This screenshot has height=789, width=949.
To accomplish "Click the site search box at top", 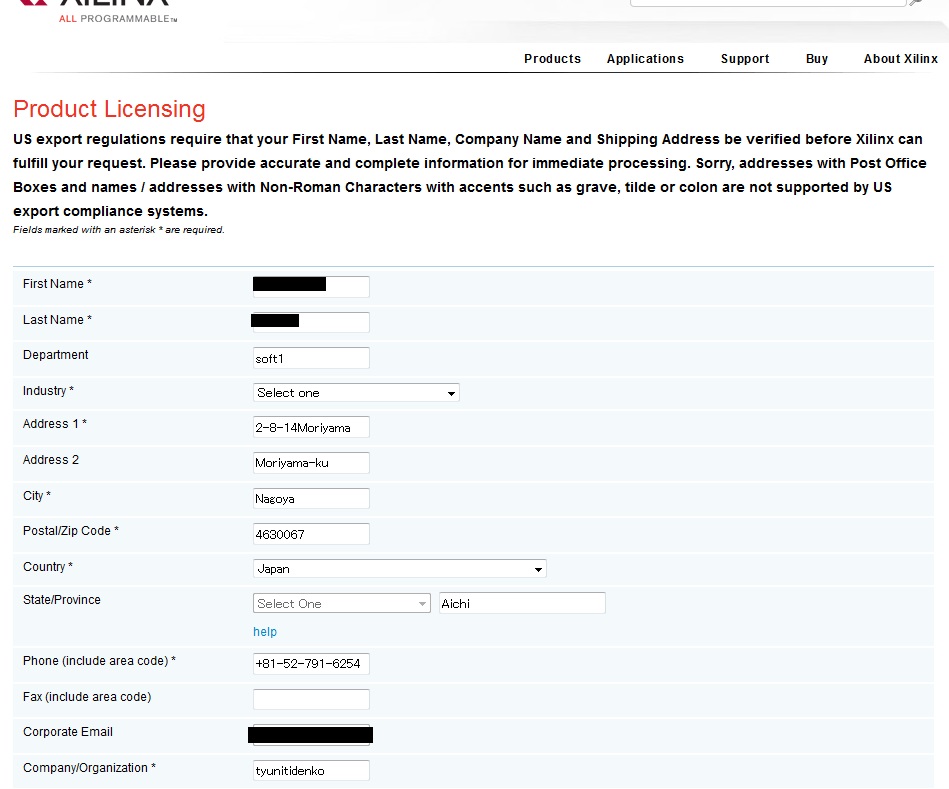I will point(767,3).
